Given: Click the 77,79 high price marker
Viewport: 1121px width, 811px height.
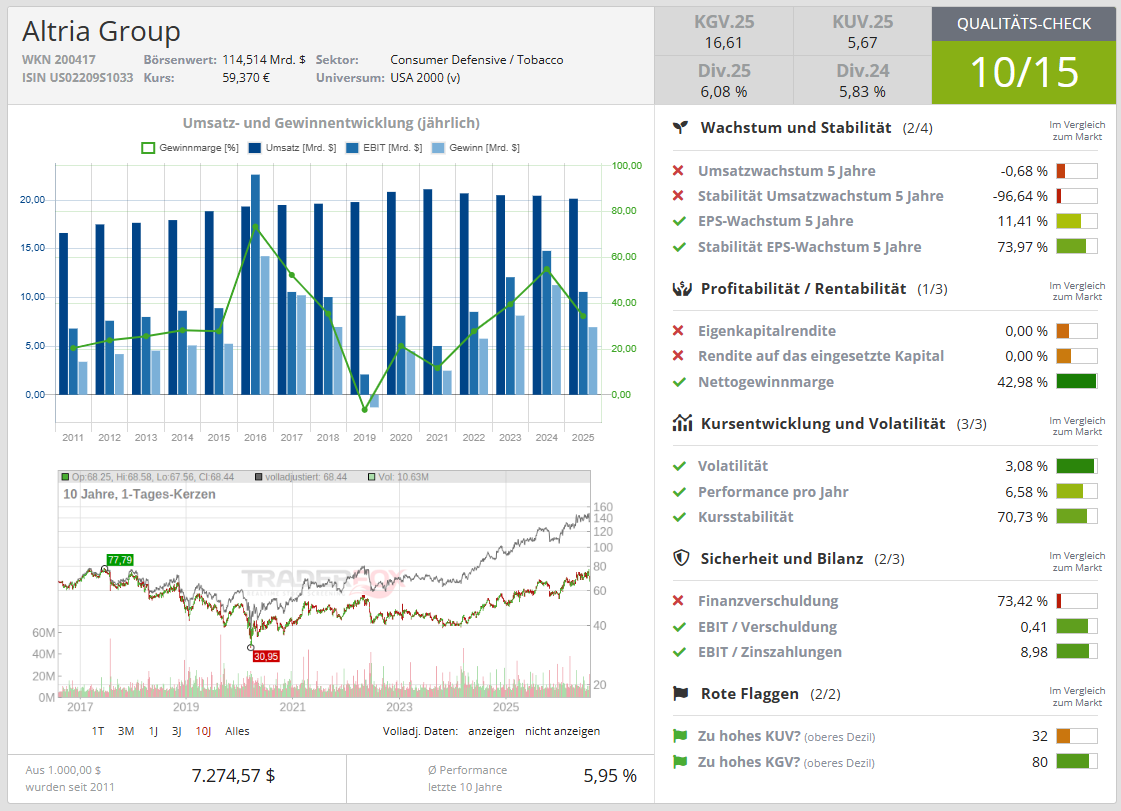Looking at the screenshot, I should pyautogui.click(x=120, y=560).
